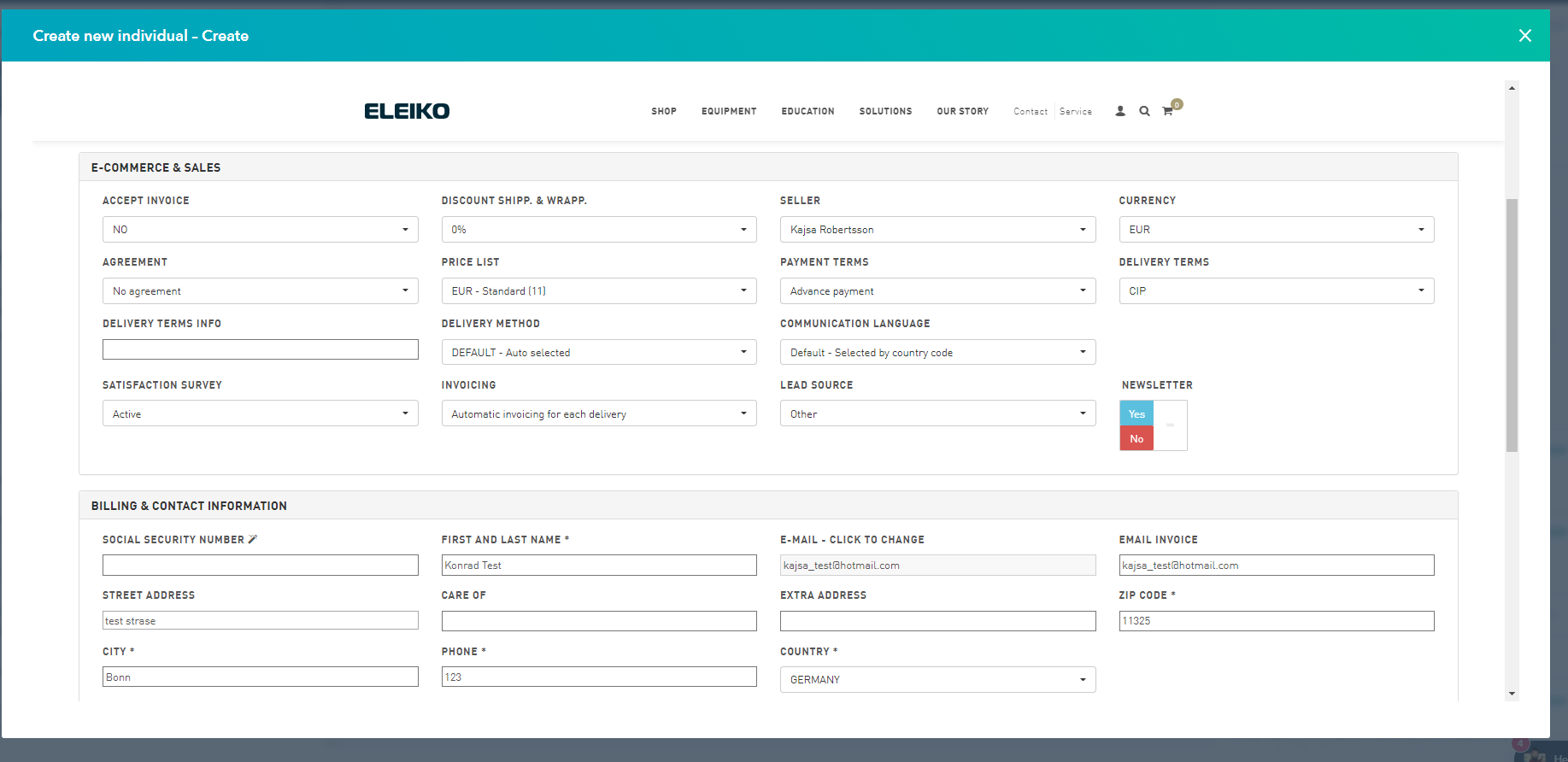Open the user account icon
This screenshot has width=1568, height=762.
click(1120, 111)
